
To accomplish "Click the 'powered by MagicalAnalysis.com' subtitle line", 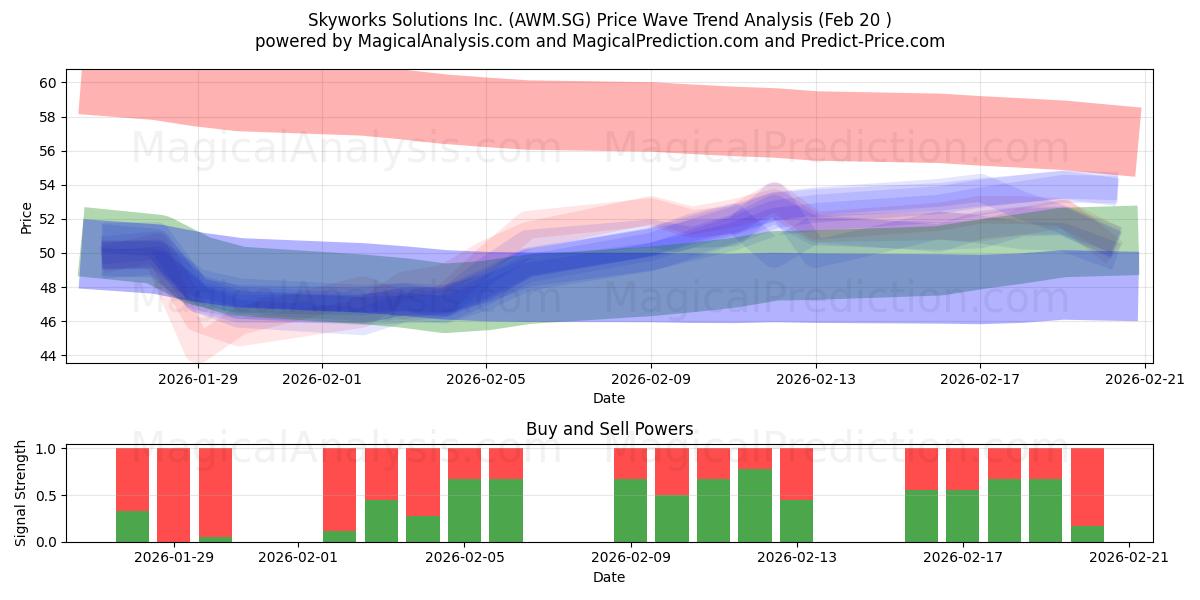I will tap(599, 41).
